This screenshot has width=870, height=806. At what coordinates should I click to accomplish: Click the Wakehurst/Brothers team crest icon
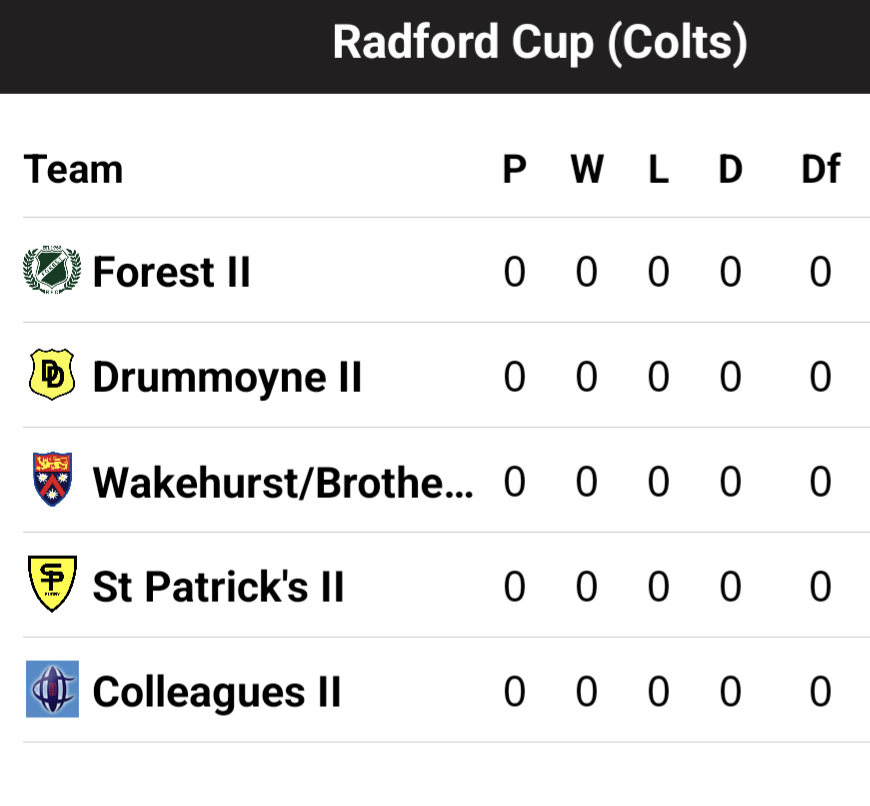click(x=52, y=481)
